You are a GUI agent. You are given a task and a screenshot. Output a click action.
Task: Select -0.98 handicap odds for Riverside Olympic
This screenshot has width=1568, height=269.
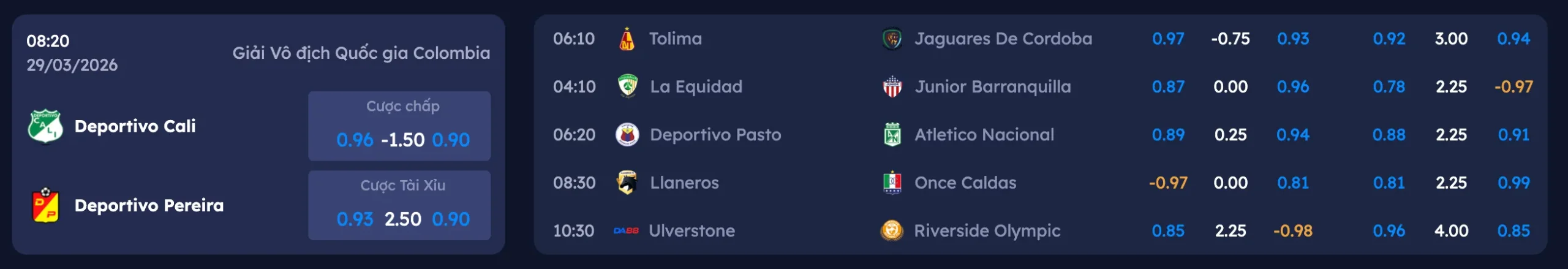[1292, 230]
